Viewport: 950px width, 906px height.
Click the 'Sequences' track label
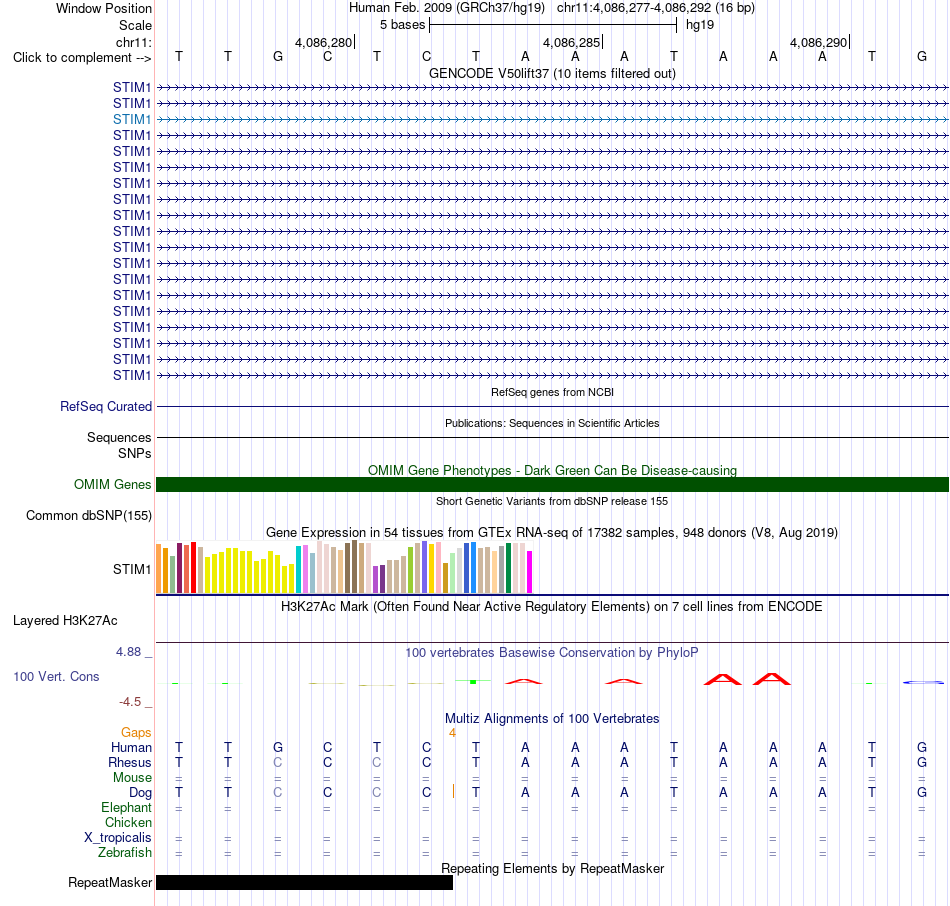tap(119, 438)
